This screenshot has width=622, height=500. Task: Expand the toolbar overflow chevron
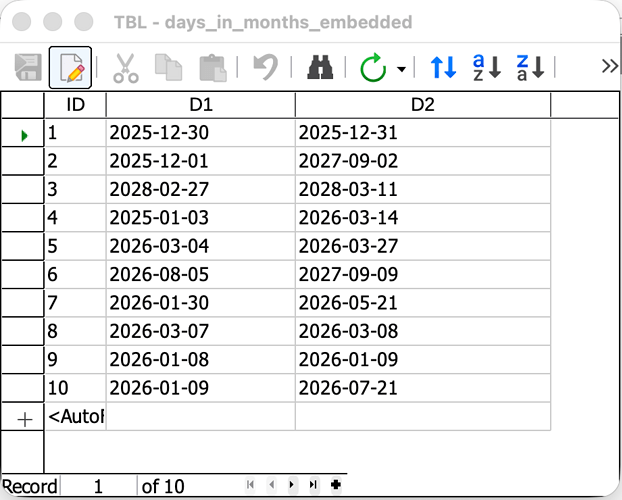point(609,67)
